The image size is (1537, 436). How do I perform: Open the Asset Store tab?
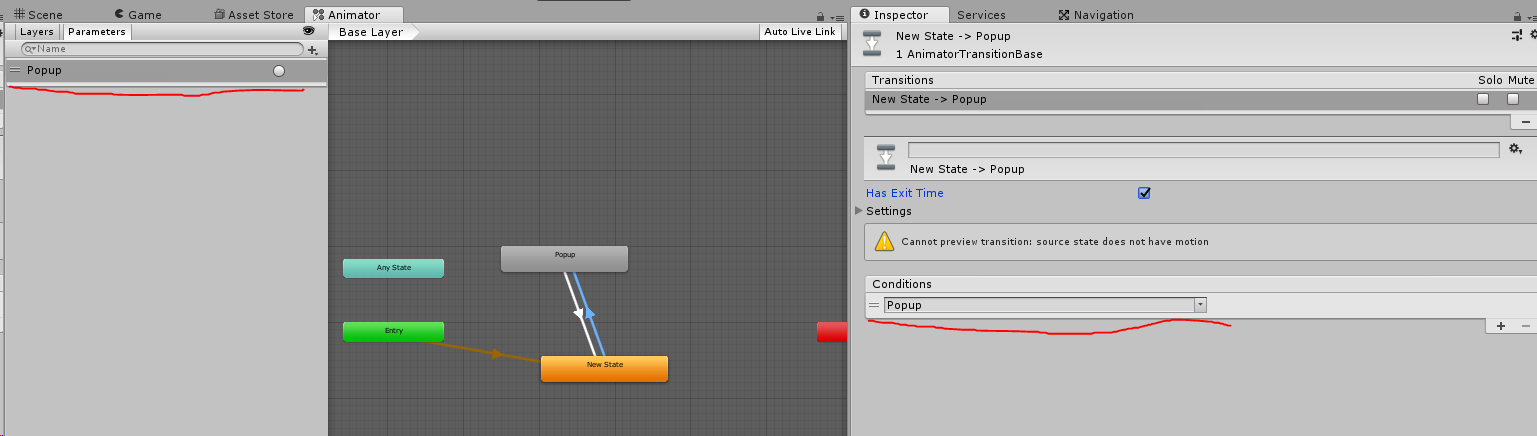(x=254, y=15)
